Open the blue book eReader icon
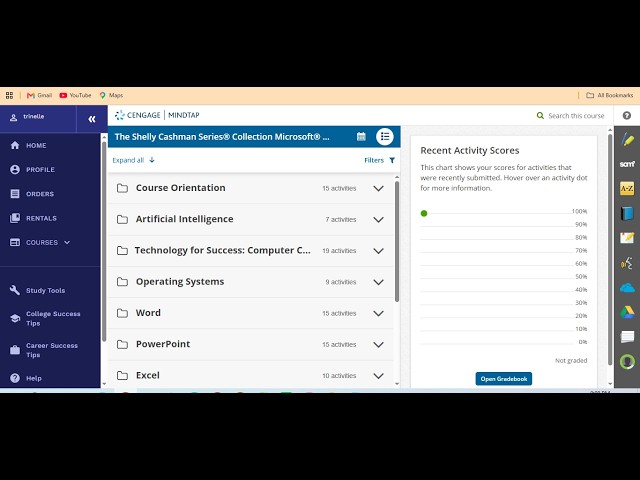 [x=627, y=213]
